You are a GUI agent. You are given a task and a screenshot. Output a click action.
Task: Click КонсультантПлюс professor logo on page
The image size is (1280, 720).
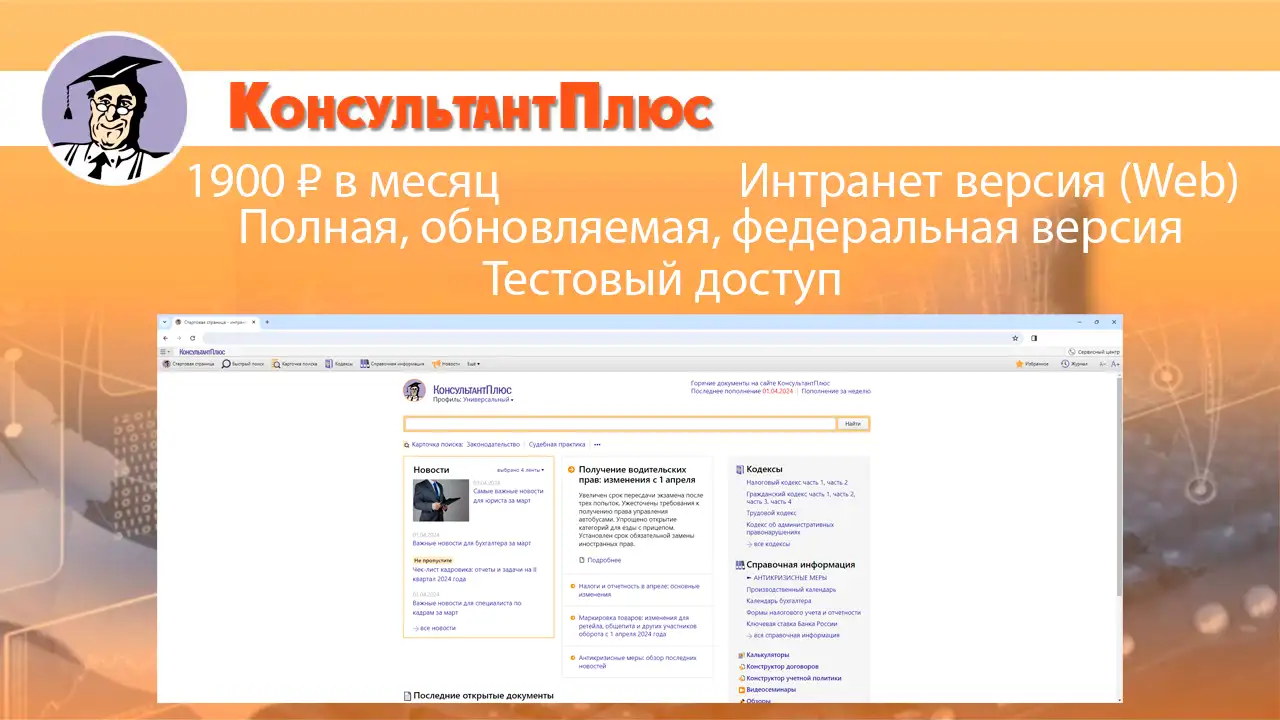point(414,391)
